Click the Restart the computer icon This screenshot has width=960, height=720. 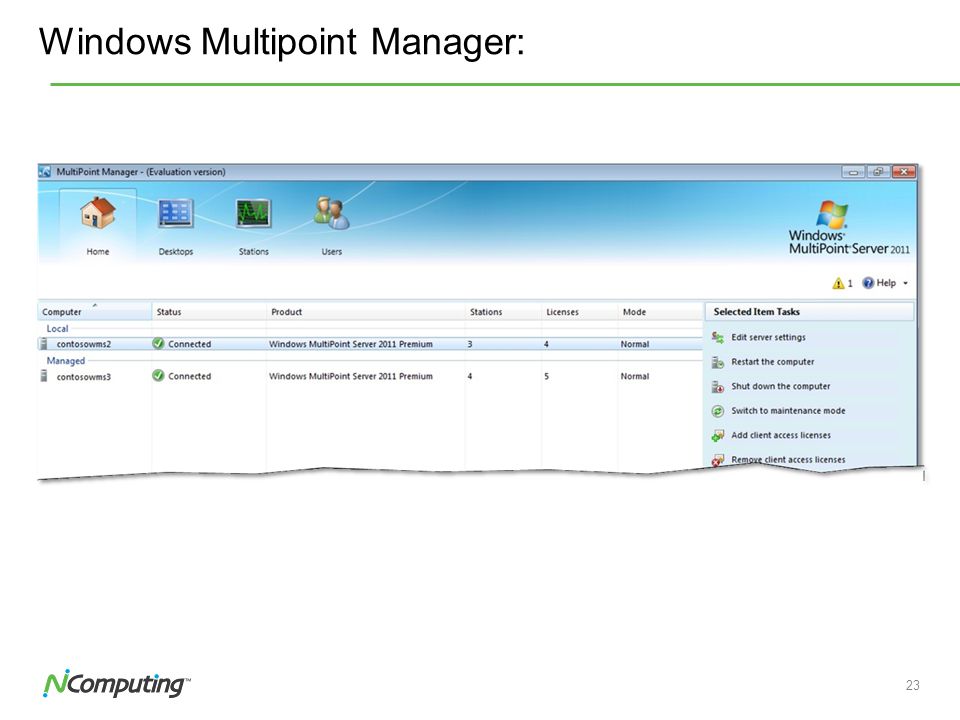point(718,362)
